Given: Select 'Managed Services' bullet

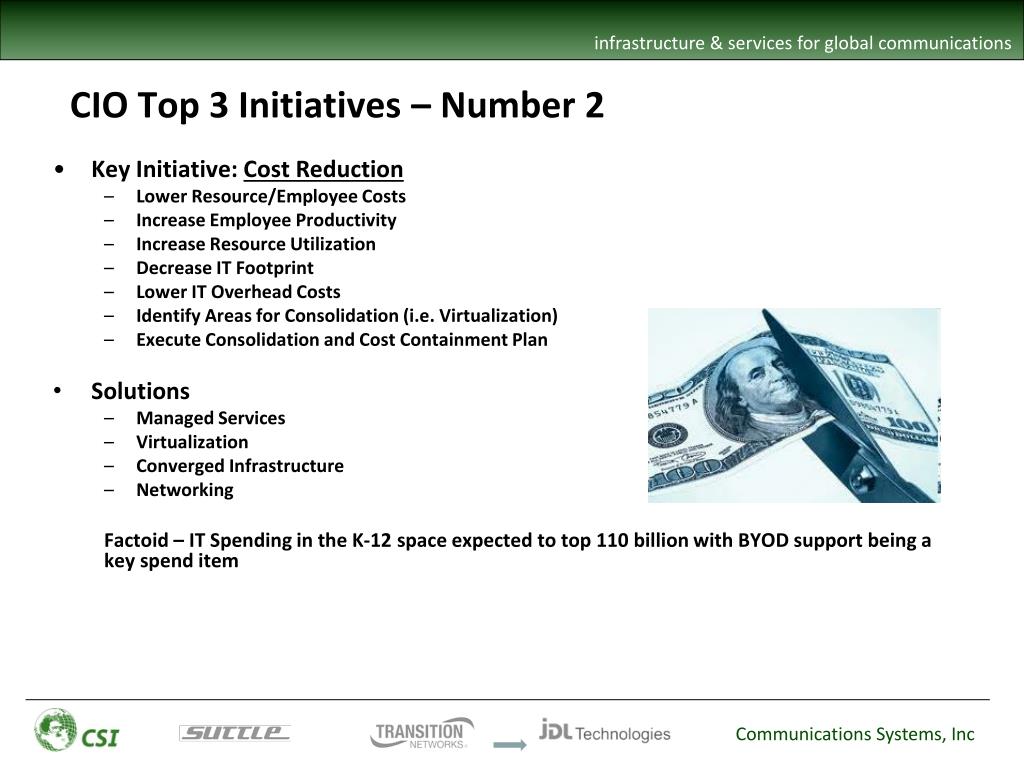Looking at the screenshot, I should [x=210, y=418].
